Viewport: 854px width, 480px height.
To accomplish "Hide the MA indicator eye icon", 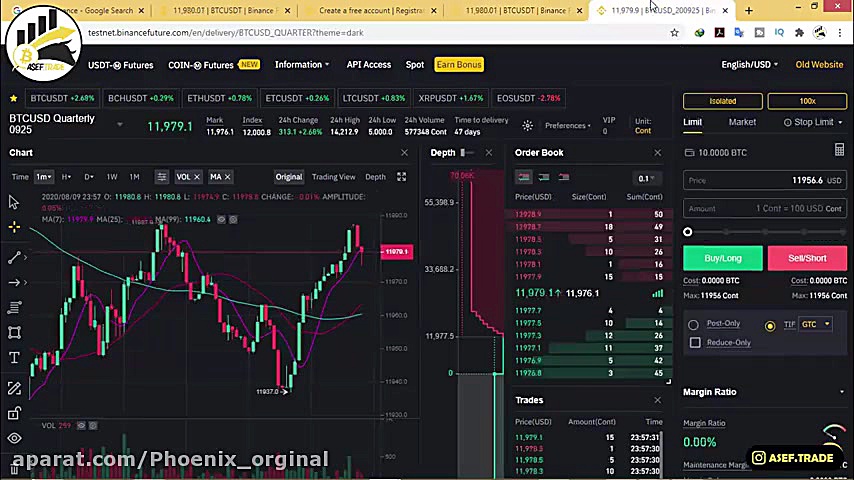I will (x=221, y=220).
